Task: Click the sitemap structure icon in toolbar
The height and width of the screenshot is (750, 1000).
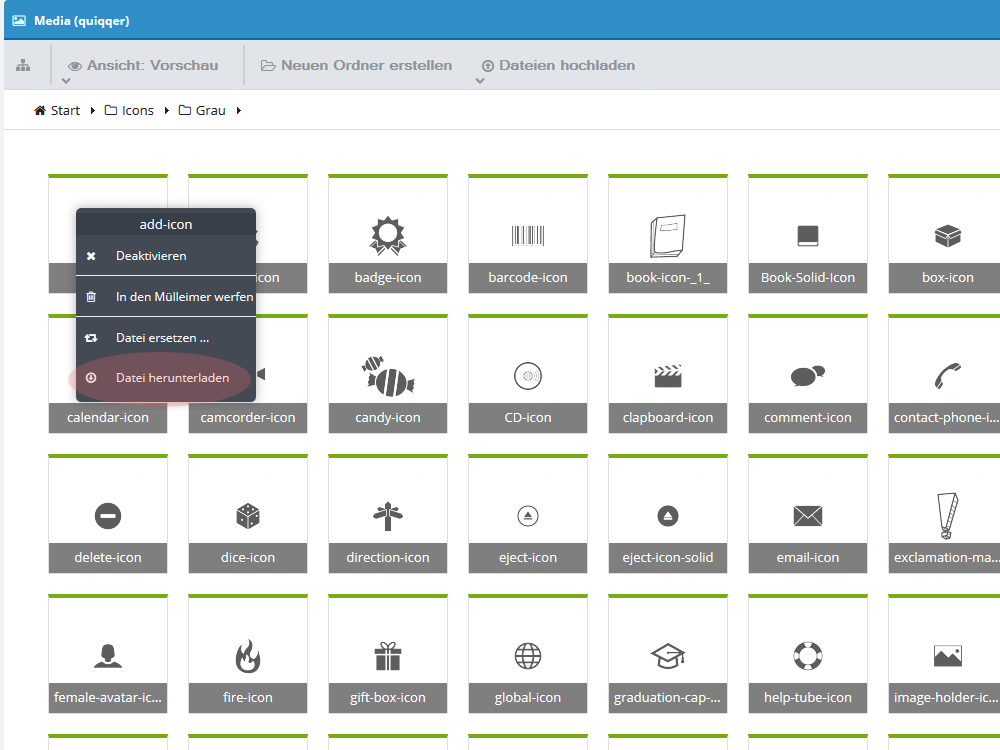Action: [x=23, y=65]
